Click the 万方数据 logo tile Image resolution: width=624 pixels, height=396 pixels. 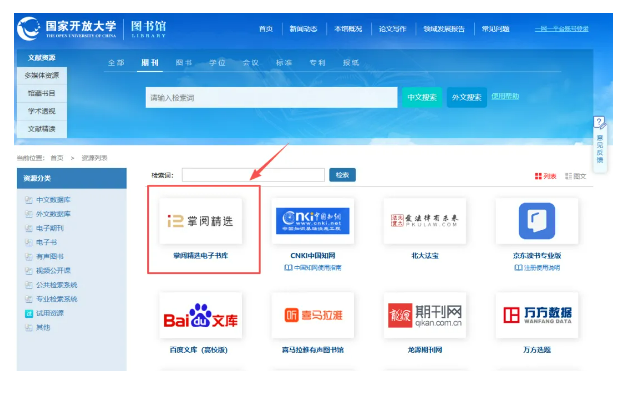(x=537, y=316)
